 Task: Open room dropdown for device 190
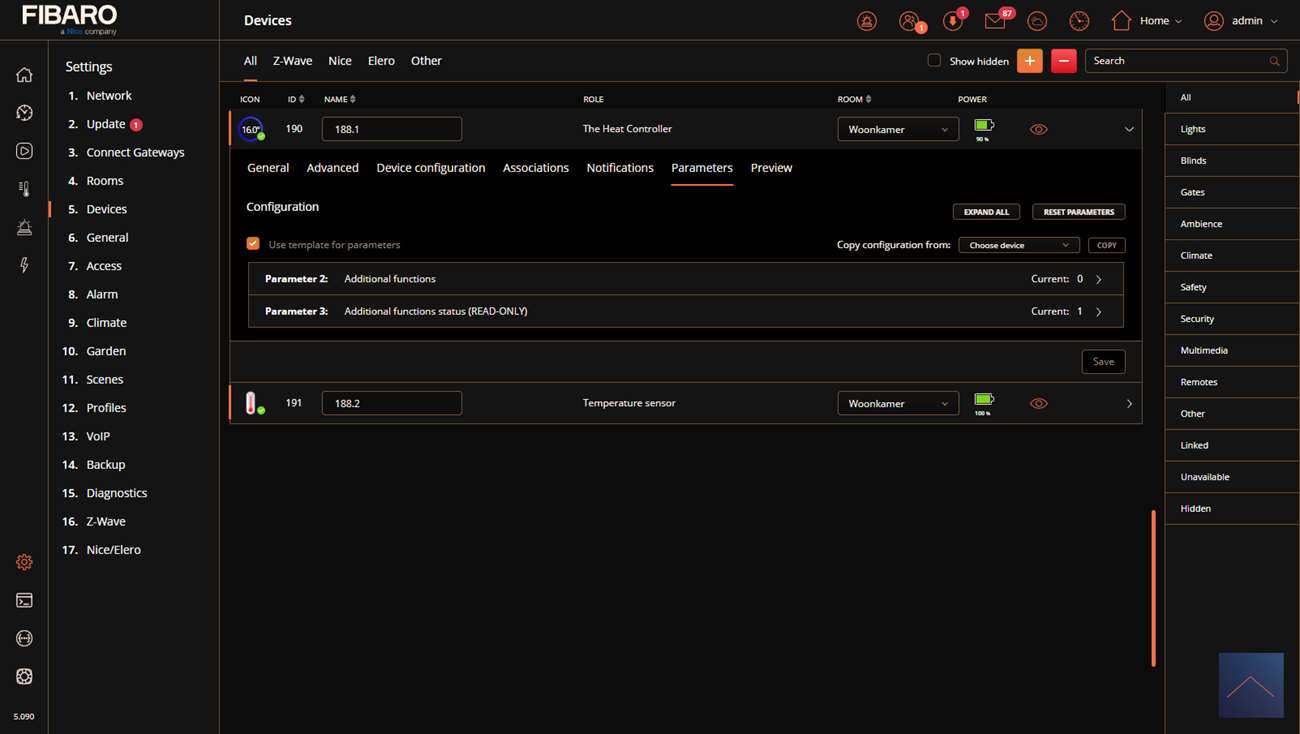(x=897, y=129)
